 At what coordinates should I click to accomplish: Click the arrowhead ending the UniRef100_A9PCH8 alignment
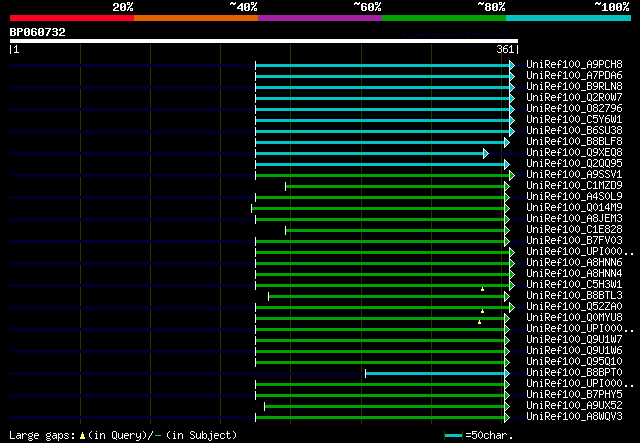pos(512,65)
